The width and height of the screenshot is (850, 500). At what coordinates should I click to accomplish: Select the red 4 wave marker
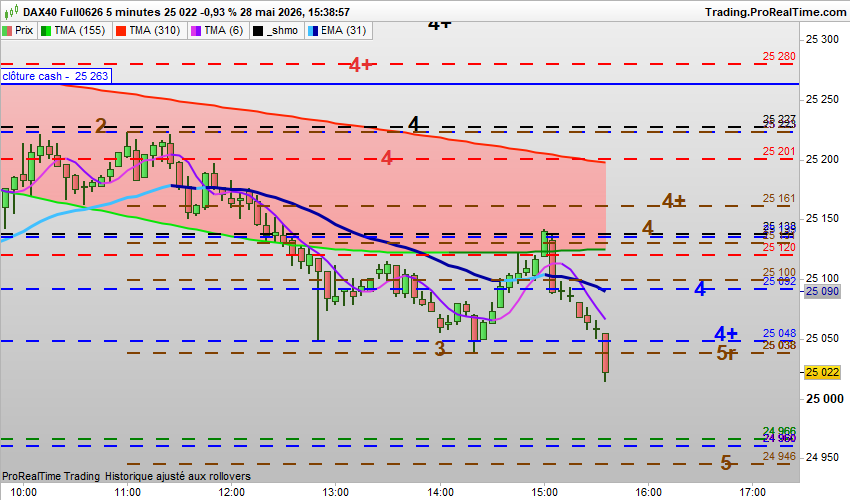click(x=387, y=158)
